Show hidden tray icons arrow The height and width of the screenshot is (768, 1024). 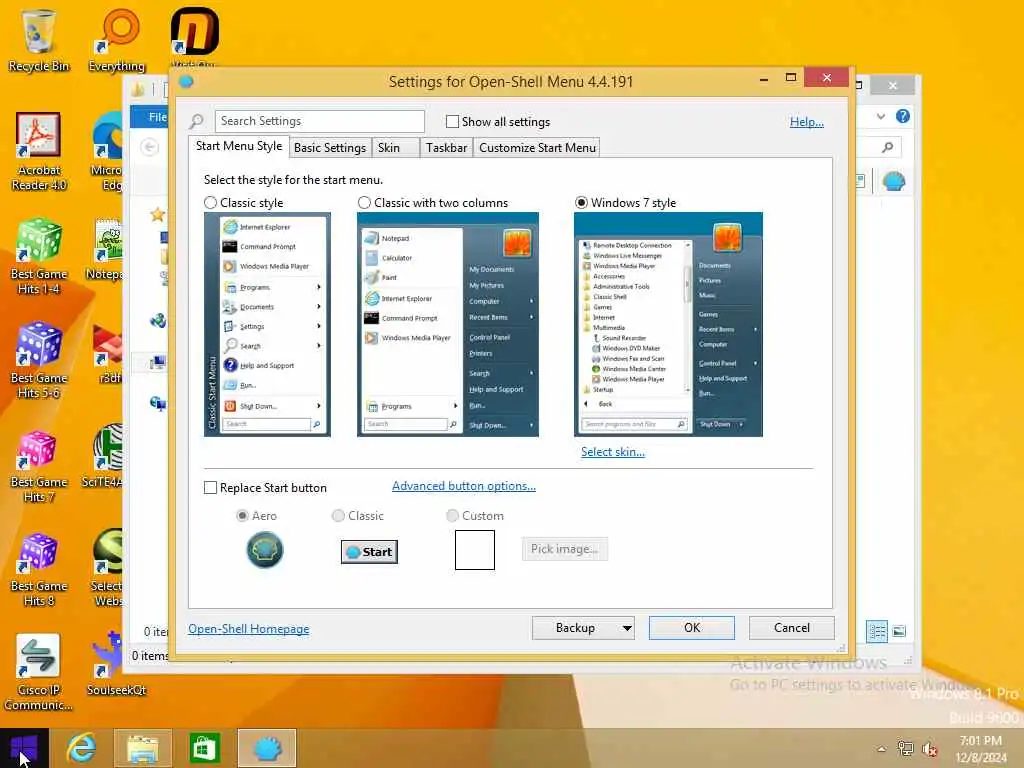point(882,750)
